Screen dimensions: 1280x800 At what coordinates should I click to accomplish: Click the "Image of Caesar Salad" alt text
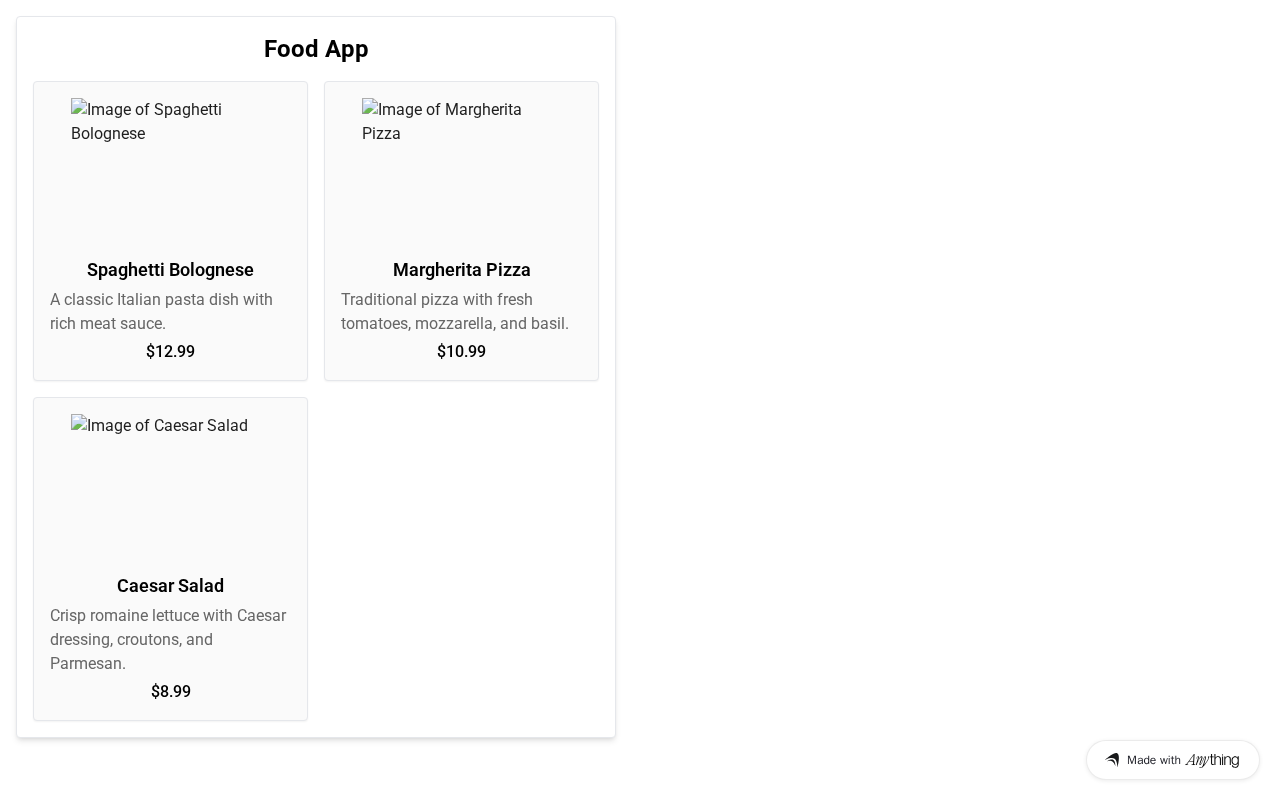(167, 426)
